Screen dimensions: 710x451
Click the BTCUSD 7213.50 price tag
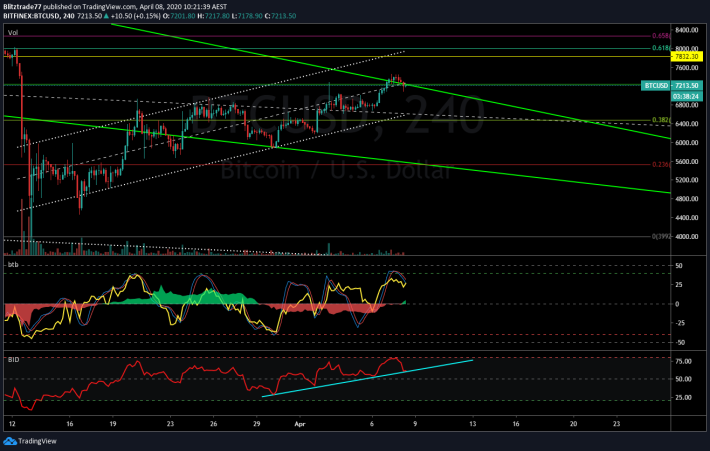(x=672, y=86)
